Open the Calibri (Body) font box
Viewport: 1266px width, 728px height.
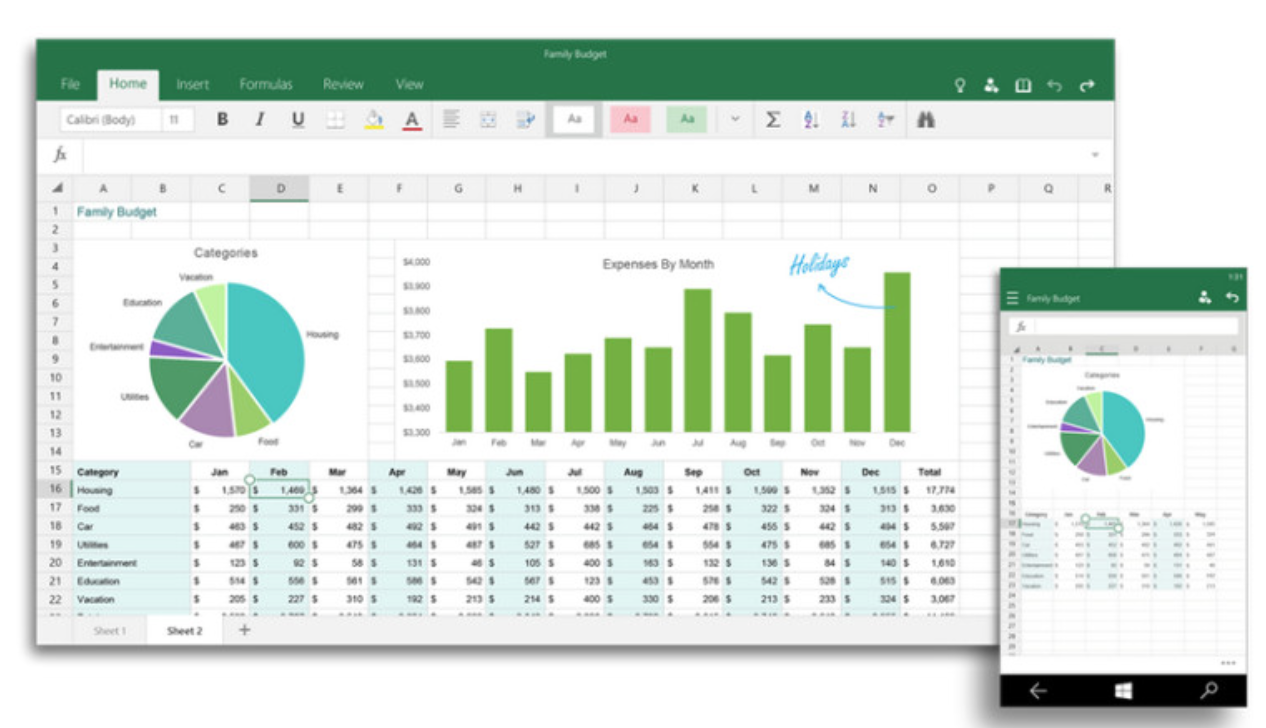pyautogui.click(x=108, y=120)
